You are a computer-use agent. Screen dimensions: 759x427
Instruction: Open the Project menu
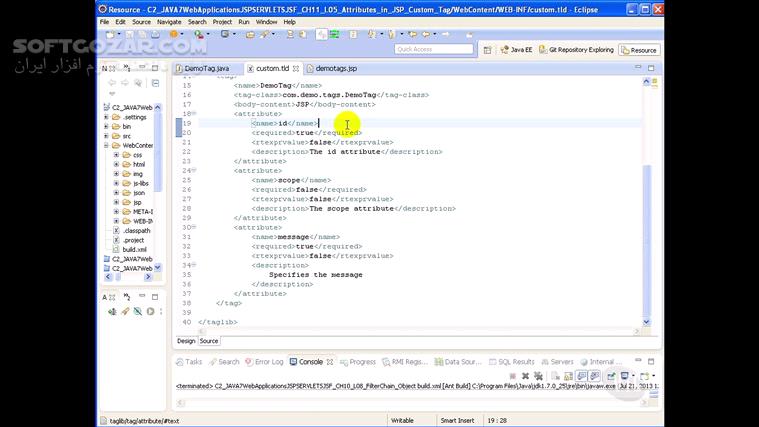click(222, 22)
